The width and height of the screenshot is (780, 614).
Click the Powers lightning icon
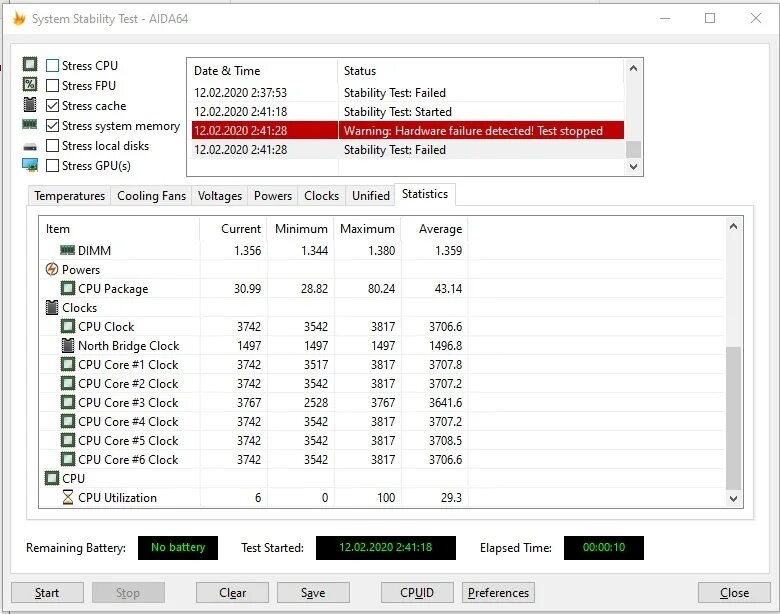click(52, 269)
